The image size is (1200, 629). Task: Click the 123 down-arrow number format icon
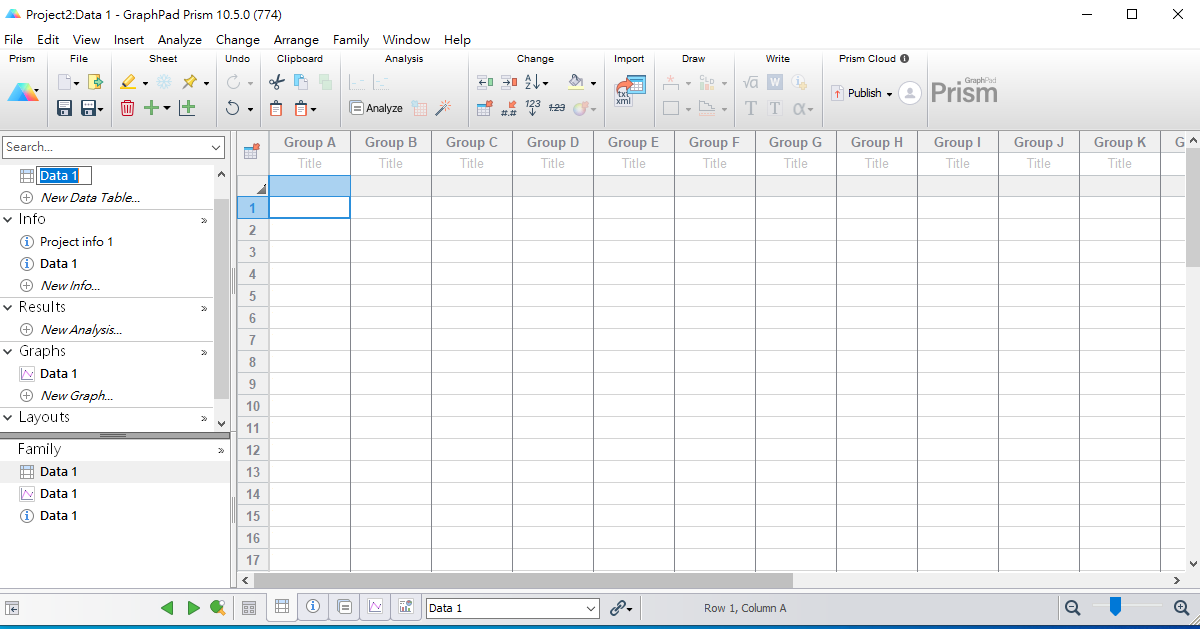pos(533,107)
